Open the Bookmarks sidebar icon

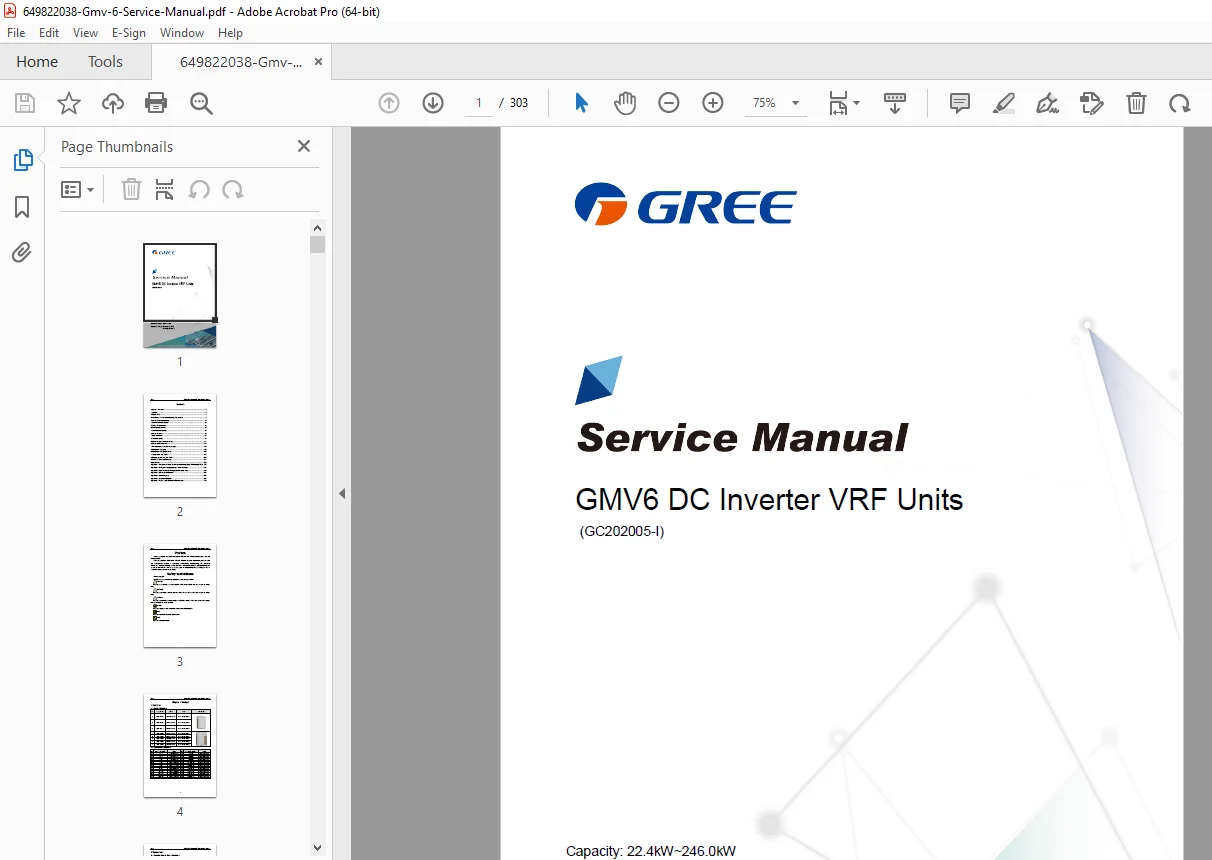tap(22, 207)
